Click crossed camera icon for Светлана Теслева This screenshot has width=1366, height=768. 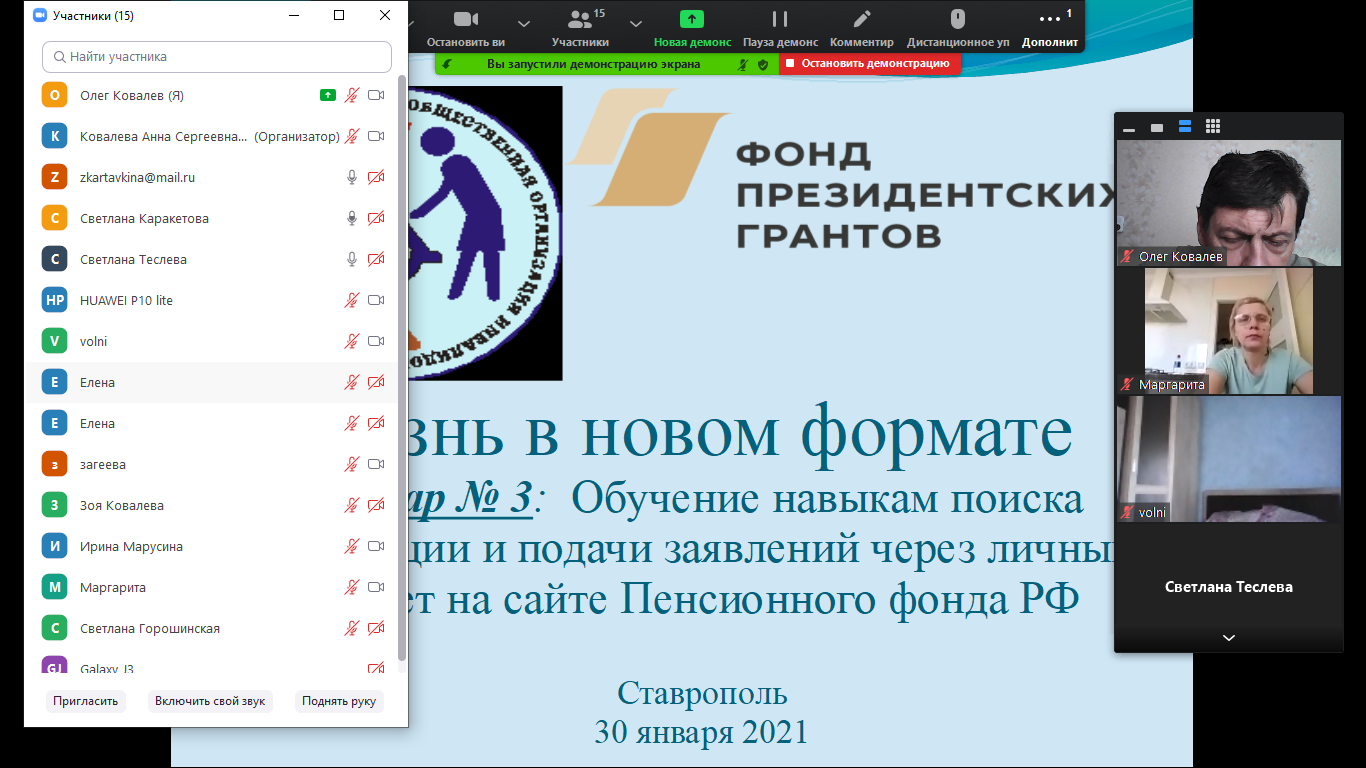click(376, 259)
